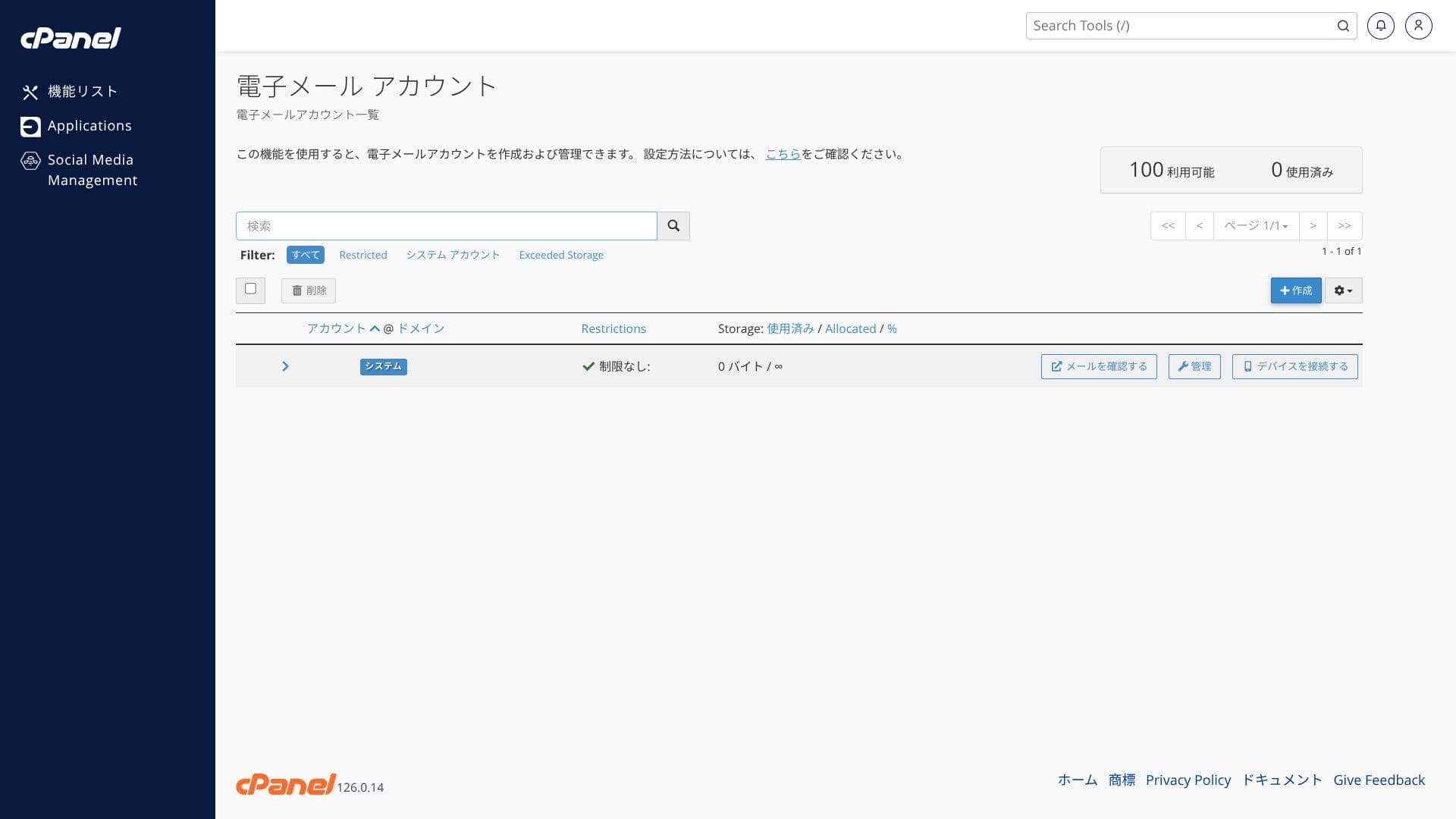Click the Search Tools magnifier icon

tap(1343, 26)
